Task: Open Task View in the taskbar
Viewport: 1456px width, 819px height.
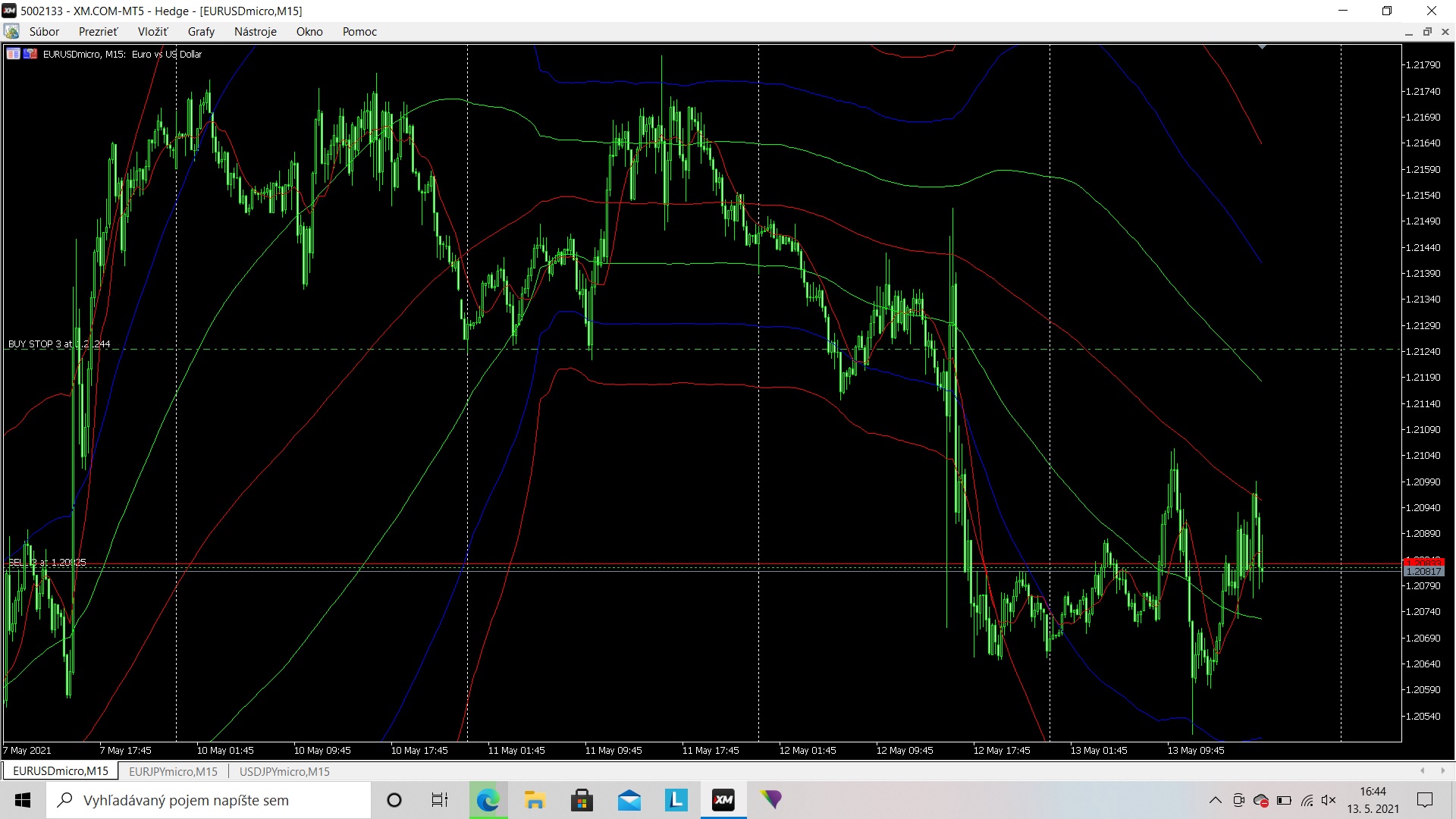Action: pyautogui.click(x=440, y=800)
